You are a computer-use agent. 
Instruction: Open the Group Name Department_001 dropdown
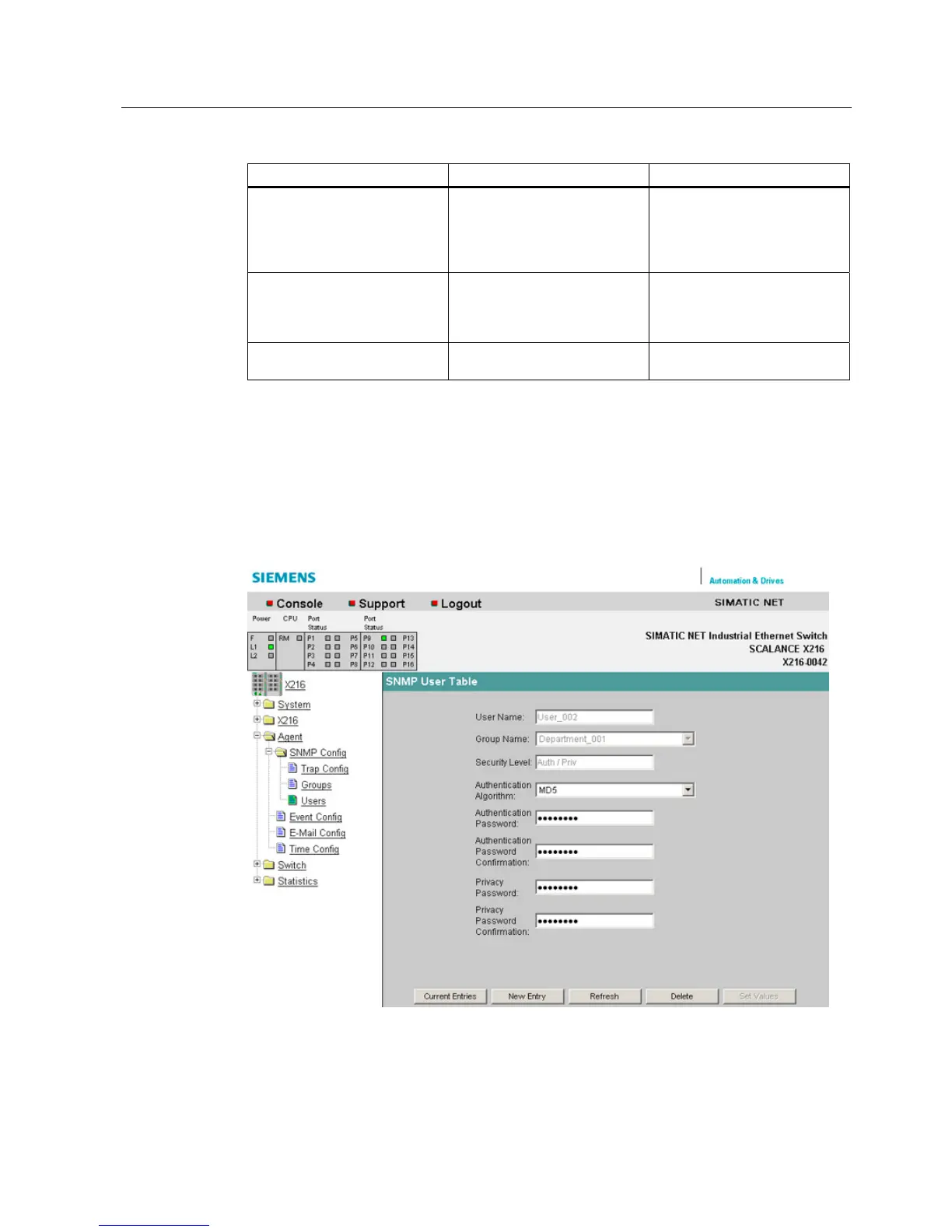(688, 739)
